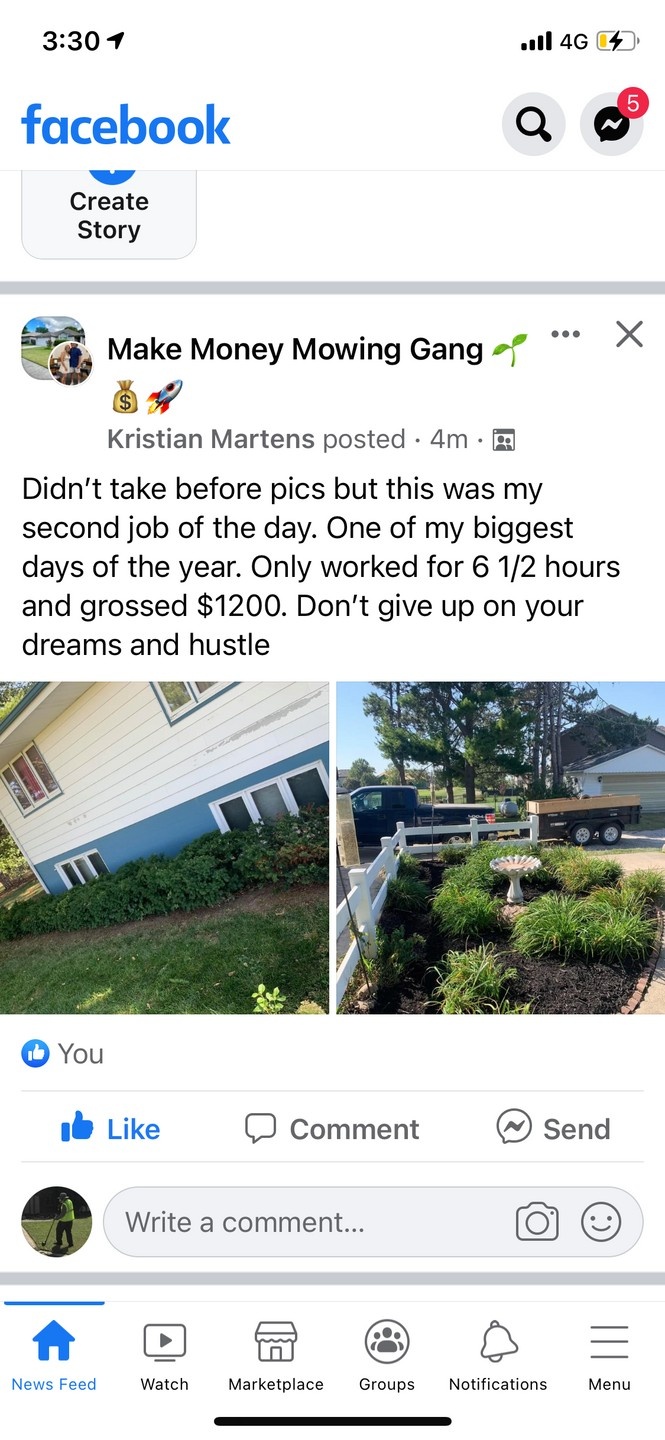This screenshot has height=1440, width=665.
Task: Tap camera icon in comment box
Action: pos(537,1222)
